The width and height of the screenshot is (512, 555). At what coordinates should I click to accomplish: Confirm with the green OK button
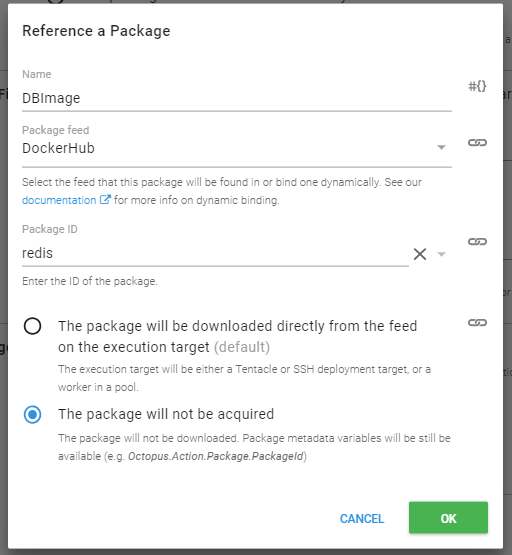coord(448,517)
